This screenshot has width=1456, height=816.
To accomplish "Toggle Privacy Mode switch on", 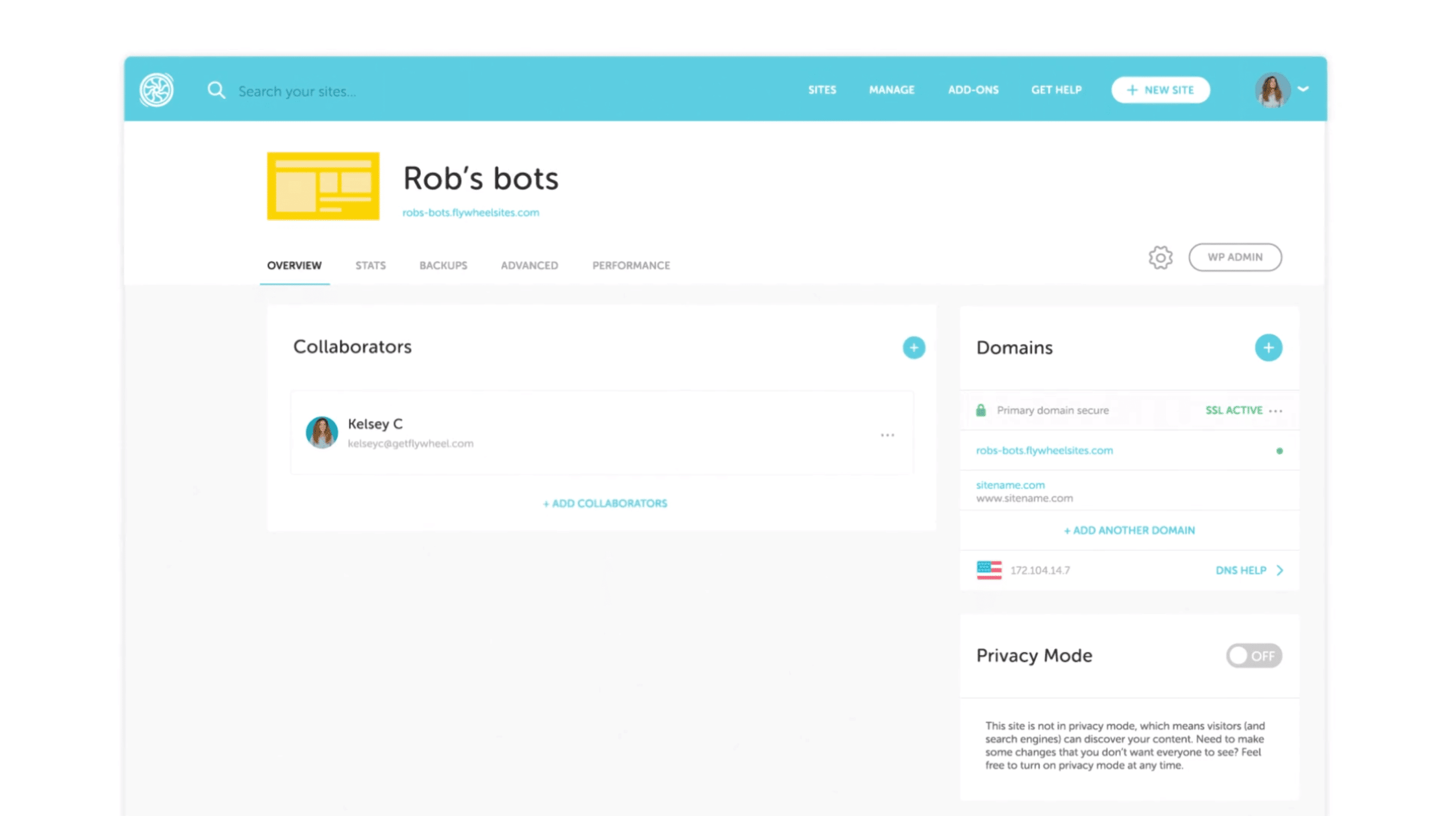I will pyautogui.click(x=1253, y=656).
